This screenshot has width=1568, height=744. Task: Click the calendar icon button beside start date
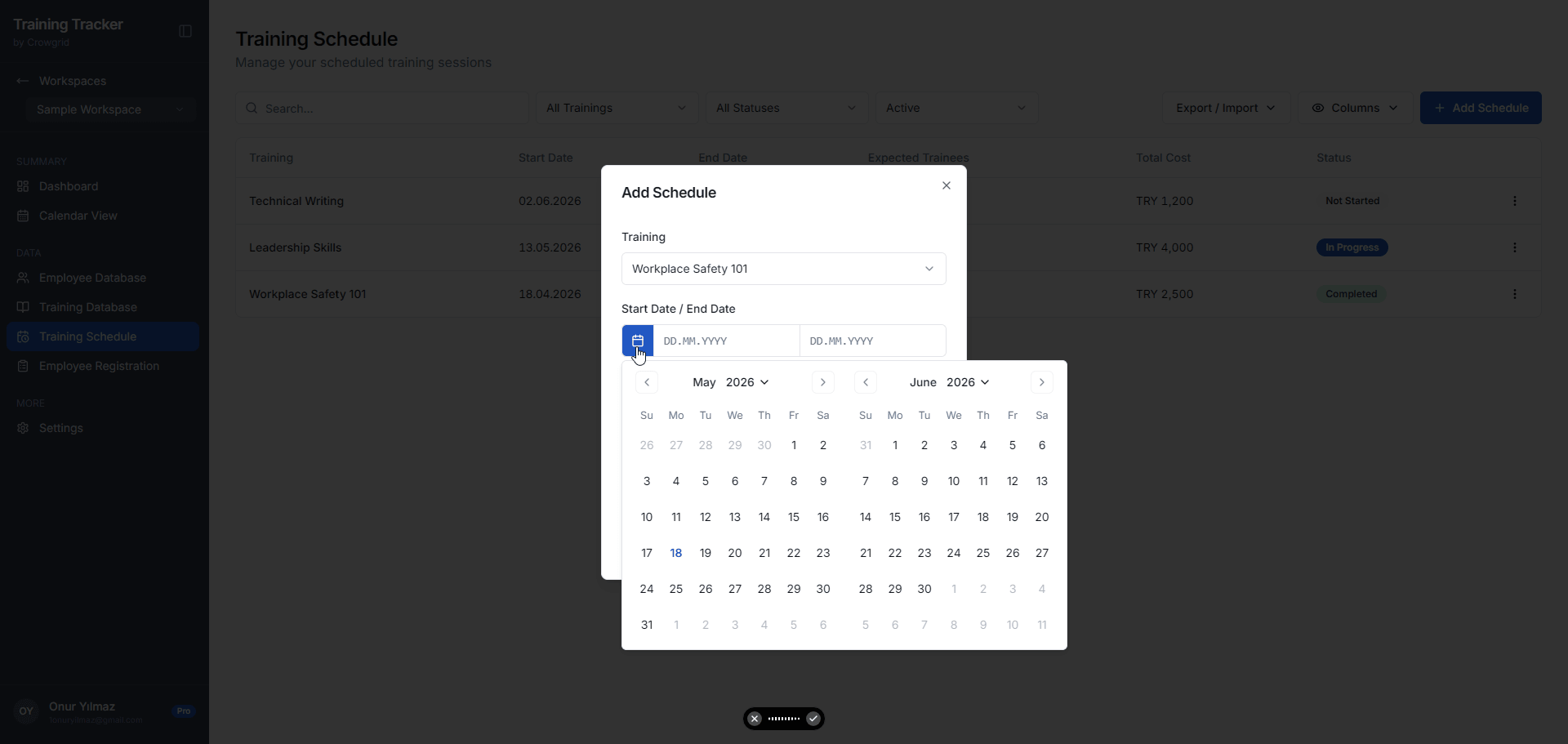click(x=637, y=341)
